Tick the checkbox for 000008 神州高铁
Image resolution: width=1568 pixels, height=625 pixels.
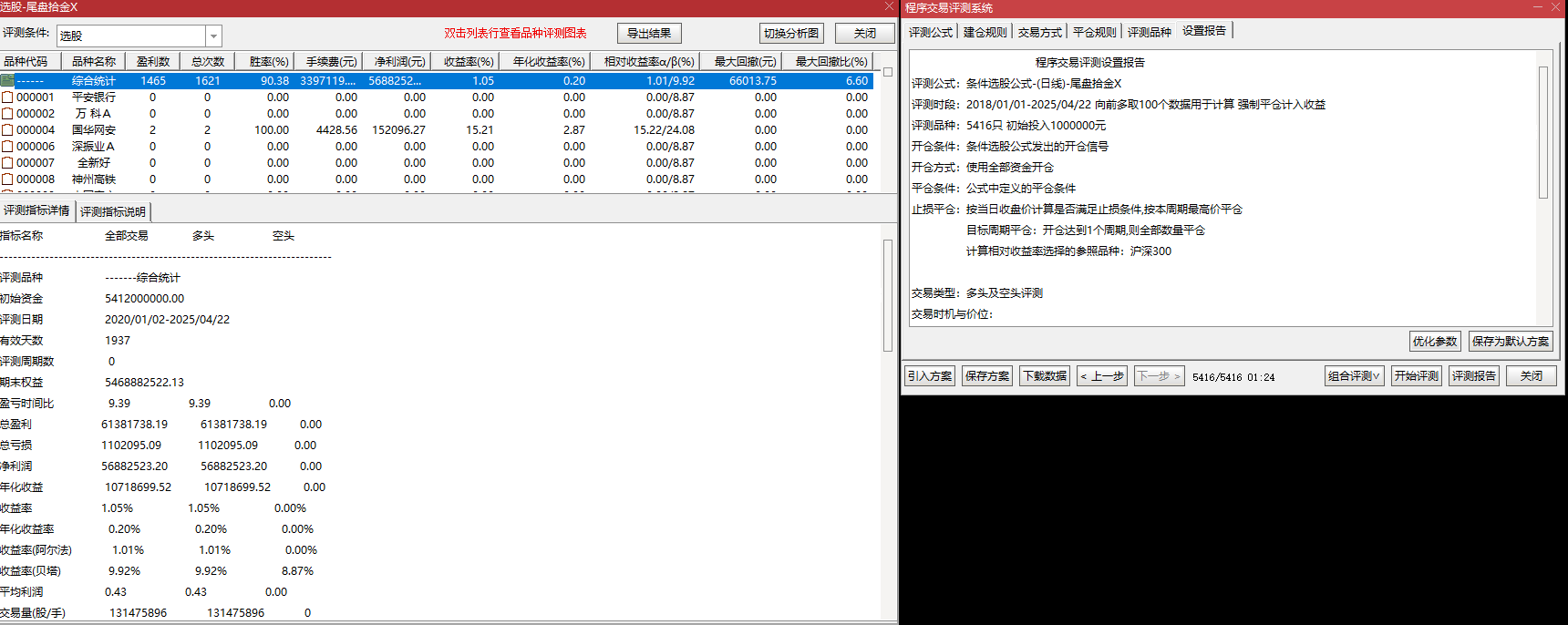(7, 179)
